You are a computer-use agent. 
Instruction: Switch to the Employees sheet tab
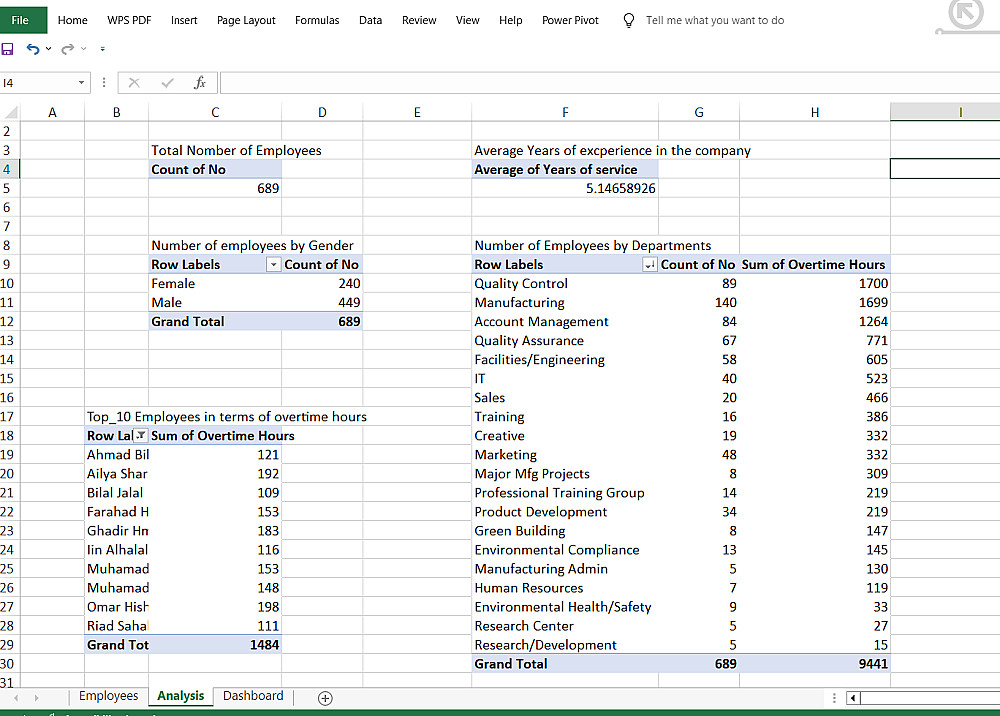[108, 696]
